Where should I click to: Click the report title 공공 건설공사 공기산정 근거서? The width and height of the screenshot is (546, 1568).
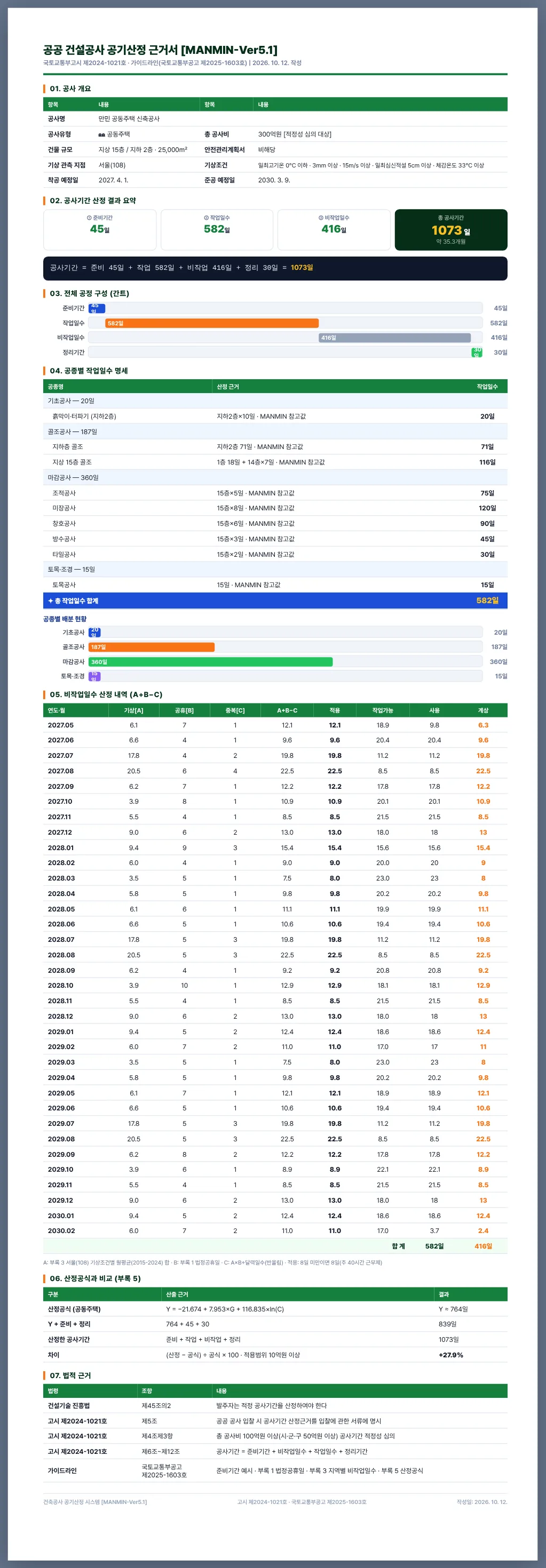[160, 50]
